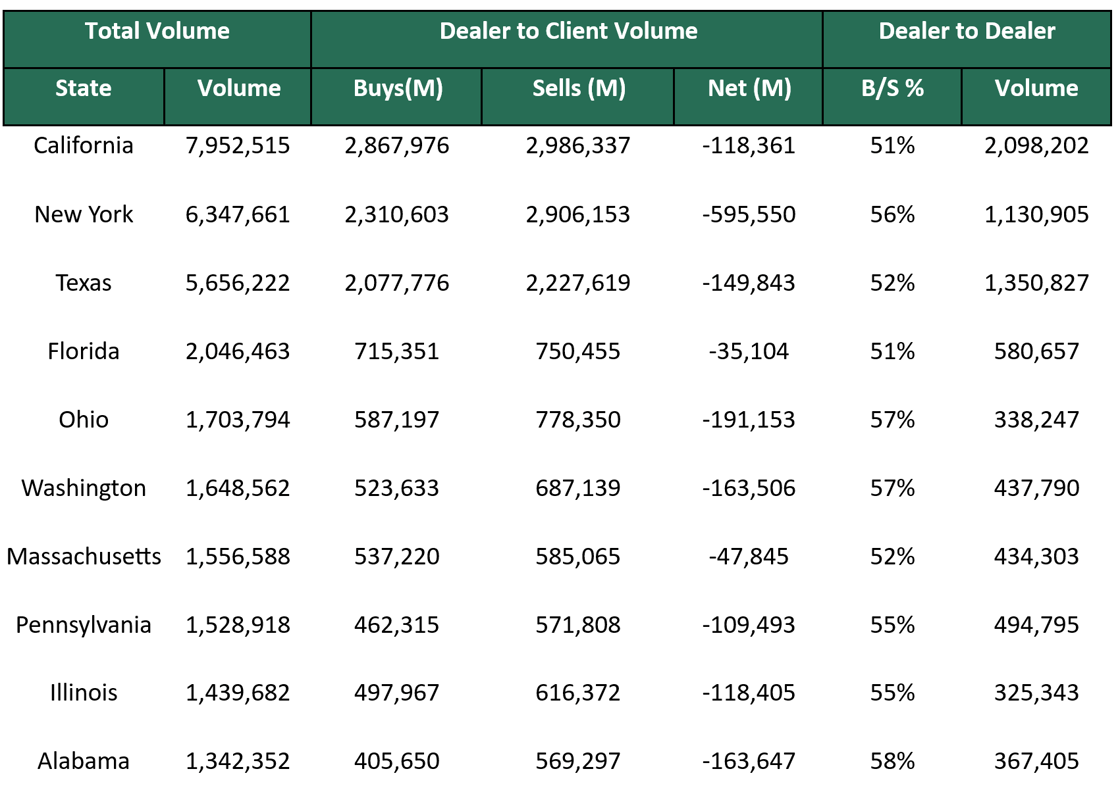
Task: Select California total volume 7,952,515
Action: tap(238, 146)
